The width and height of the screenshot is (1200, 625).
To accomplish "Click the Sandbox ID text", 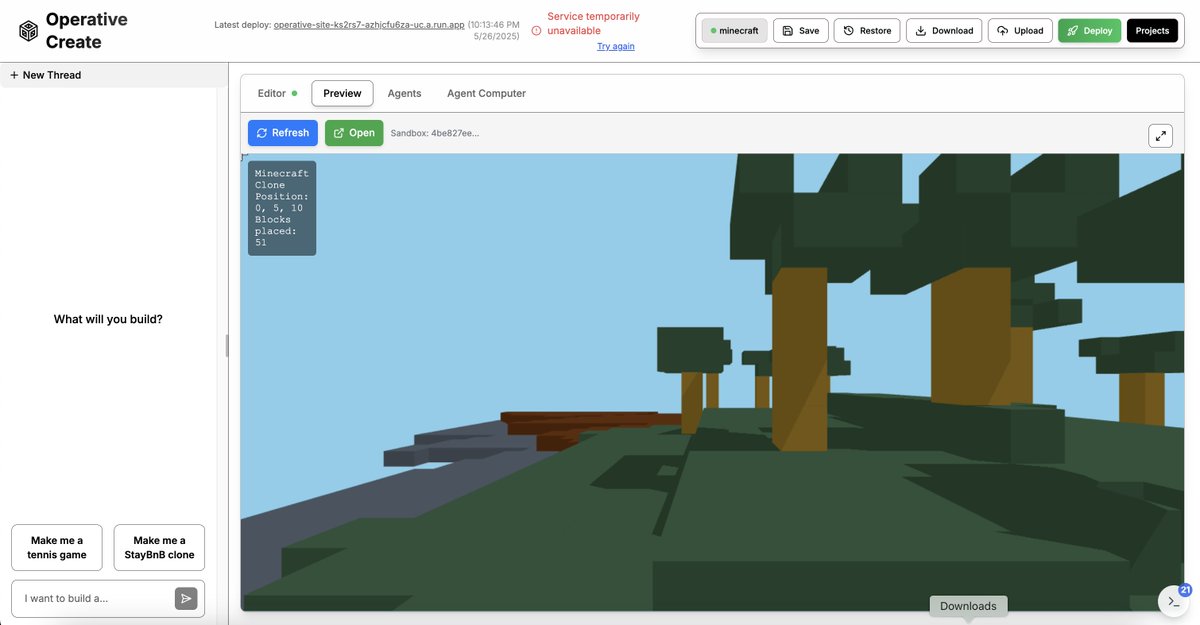I will click(435, 133).
